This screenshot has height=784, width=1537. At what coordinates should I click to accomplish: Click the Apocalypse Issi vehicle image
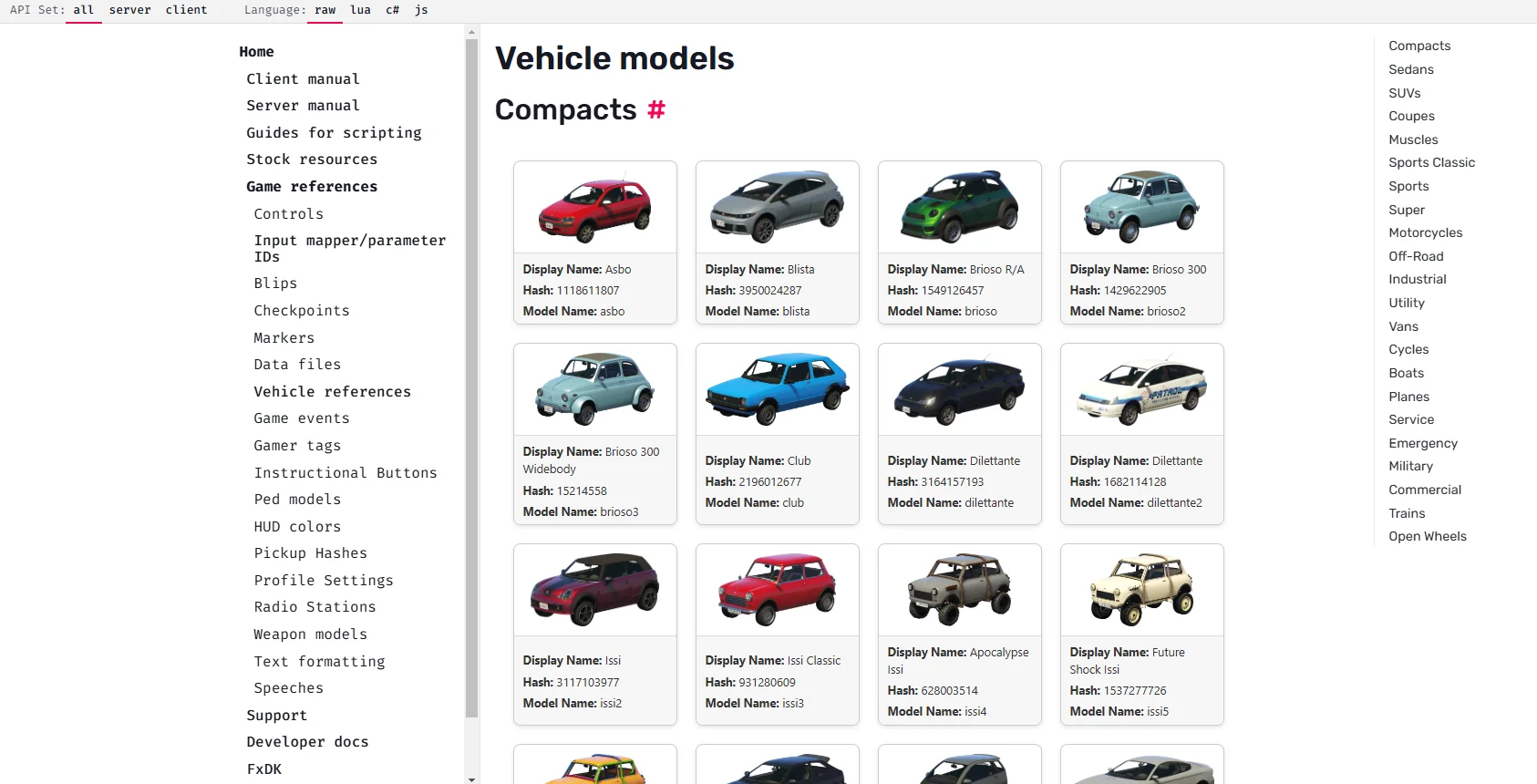click(959, 591)
